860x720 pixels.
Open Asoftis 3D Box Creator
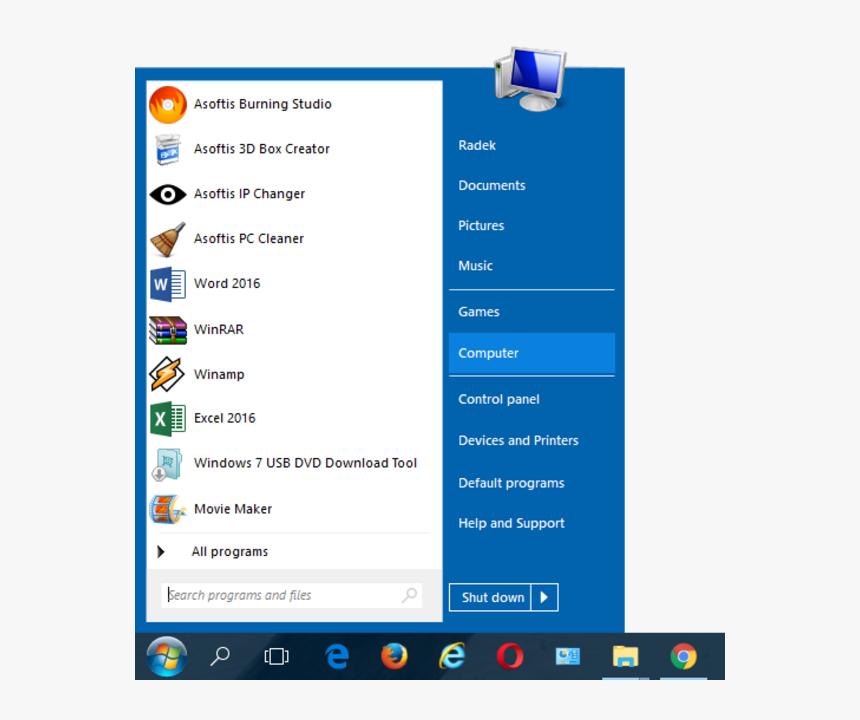point(261,149)
